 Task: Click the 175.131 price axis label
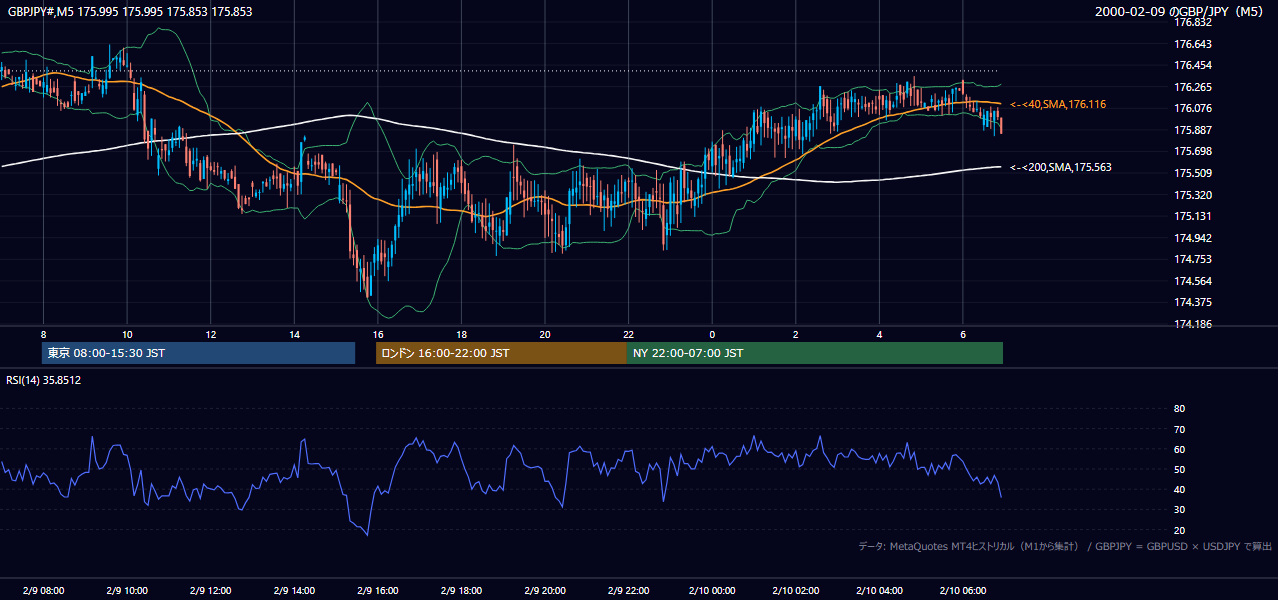(1193, 216)
